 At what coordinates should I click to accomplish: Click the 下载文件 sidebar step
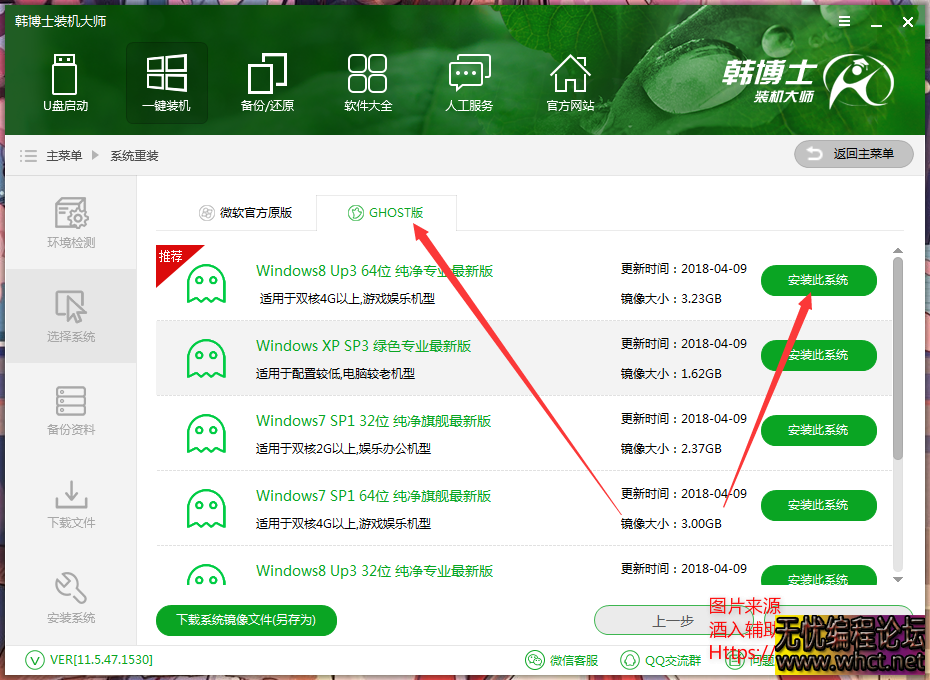point(71,504)
